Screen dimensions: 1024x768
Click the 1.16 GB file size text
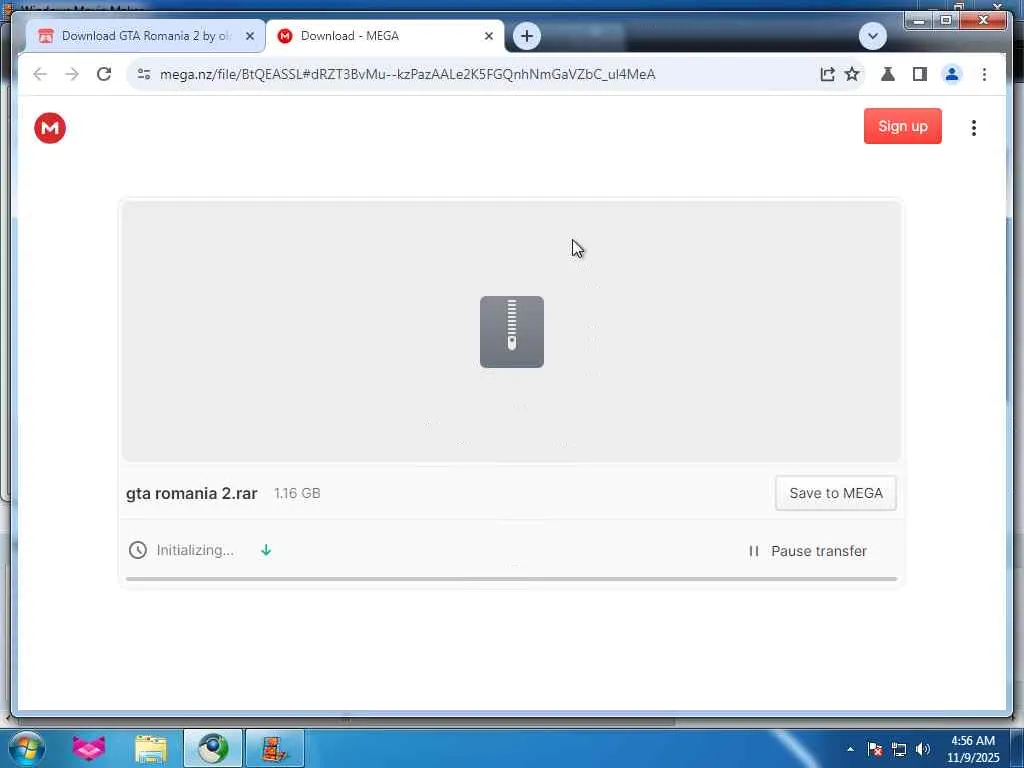click(x=297, y=493)
